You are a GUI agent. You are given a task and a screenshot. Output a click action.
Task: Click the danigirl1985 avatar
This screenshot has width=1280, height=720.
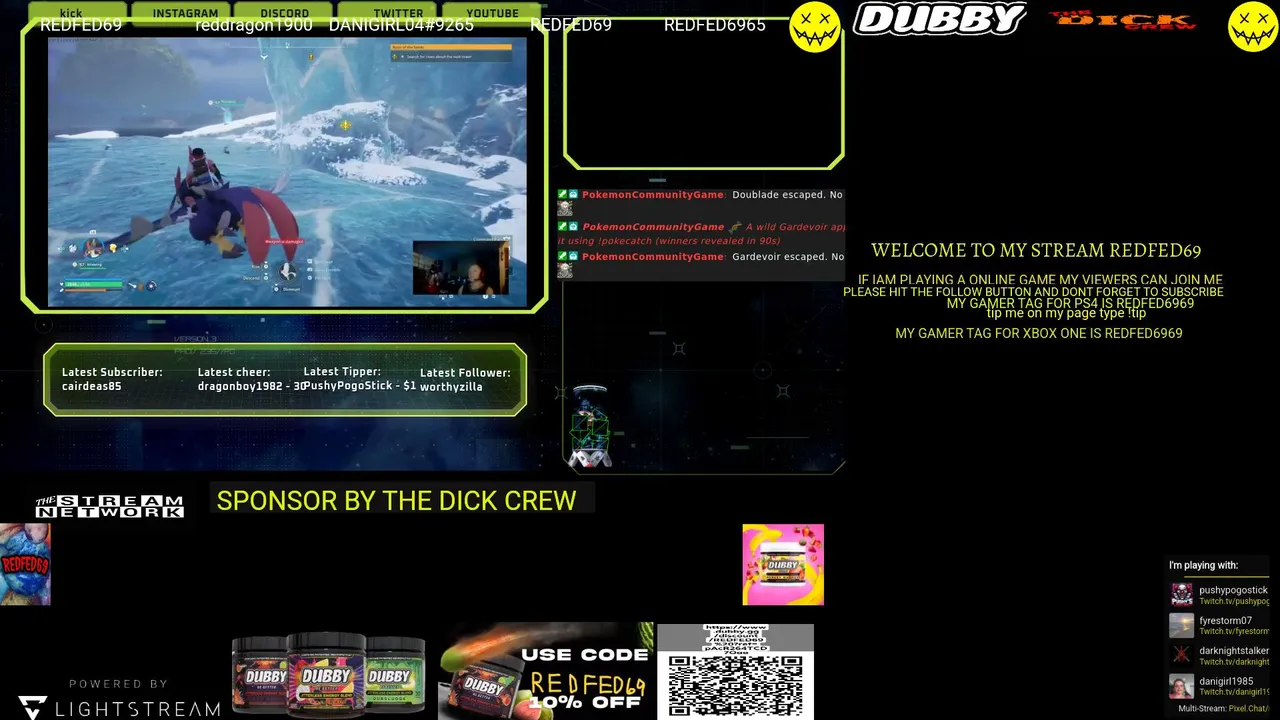1182,687
